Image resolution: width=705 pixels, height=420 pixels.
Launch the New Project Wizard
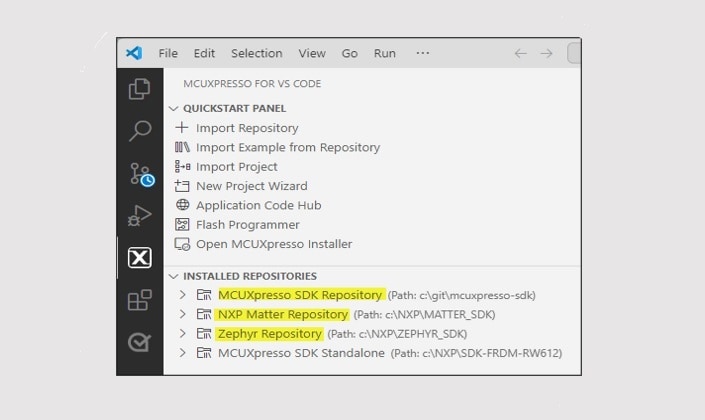click(x=251, y=186)
